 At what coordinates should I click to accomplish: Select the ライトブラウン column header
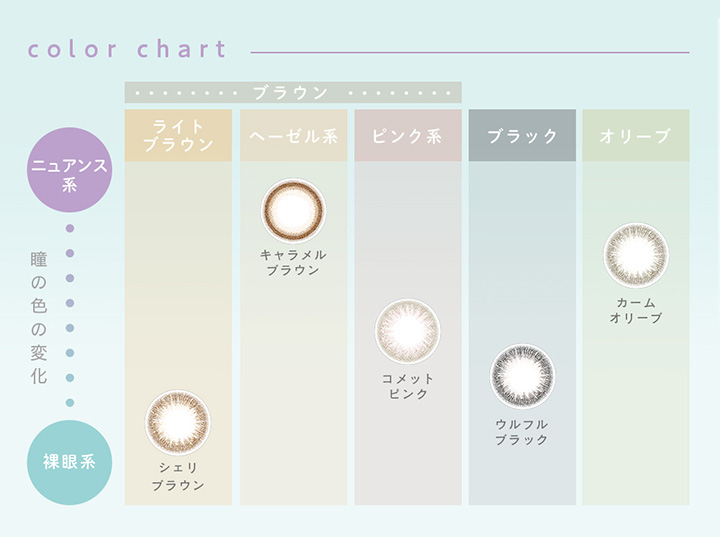coord(178,135)
